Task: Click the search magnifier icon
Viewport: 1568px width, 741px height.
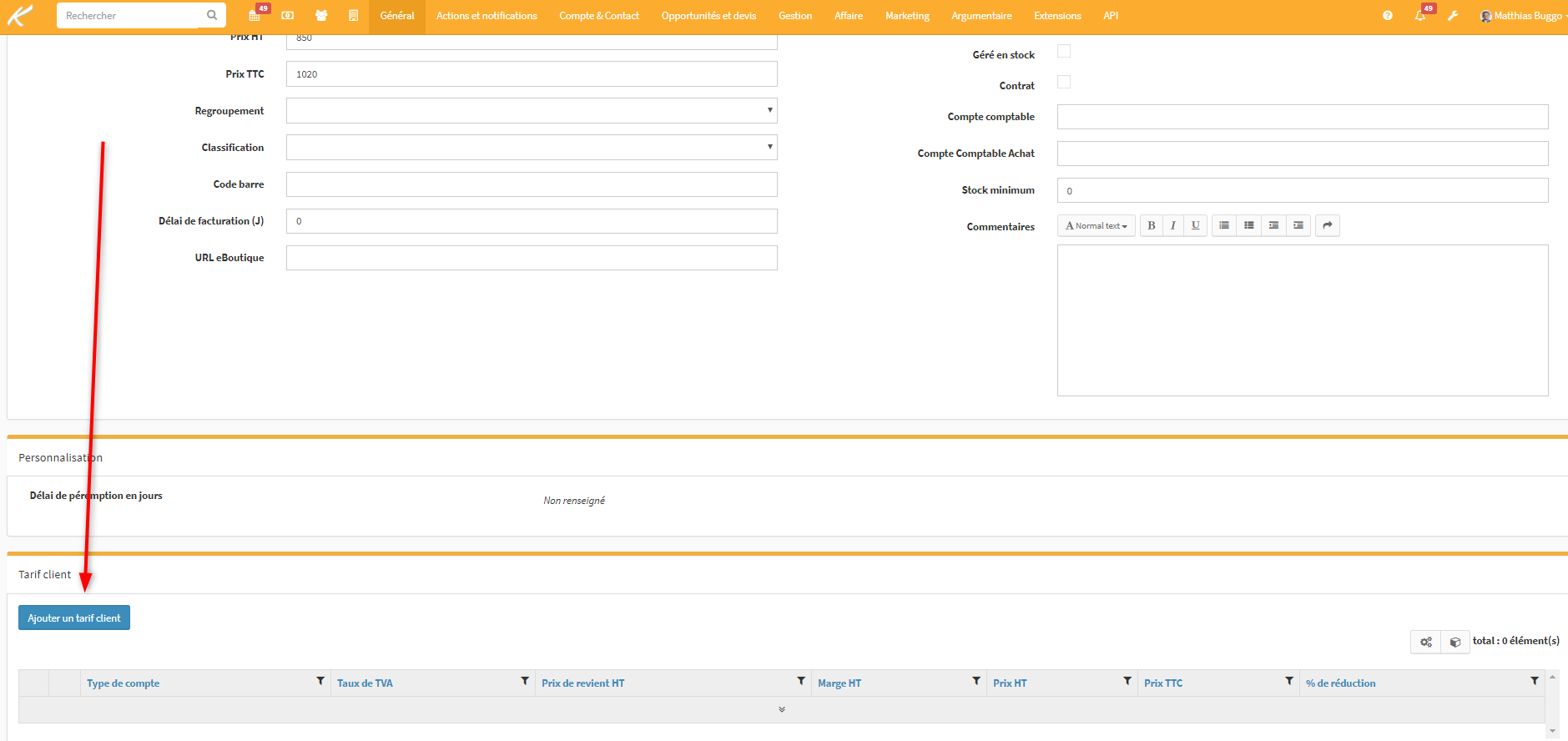Action: coord(212,15)
